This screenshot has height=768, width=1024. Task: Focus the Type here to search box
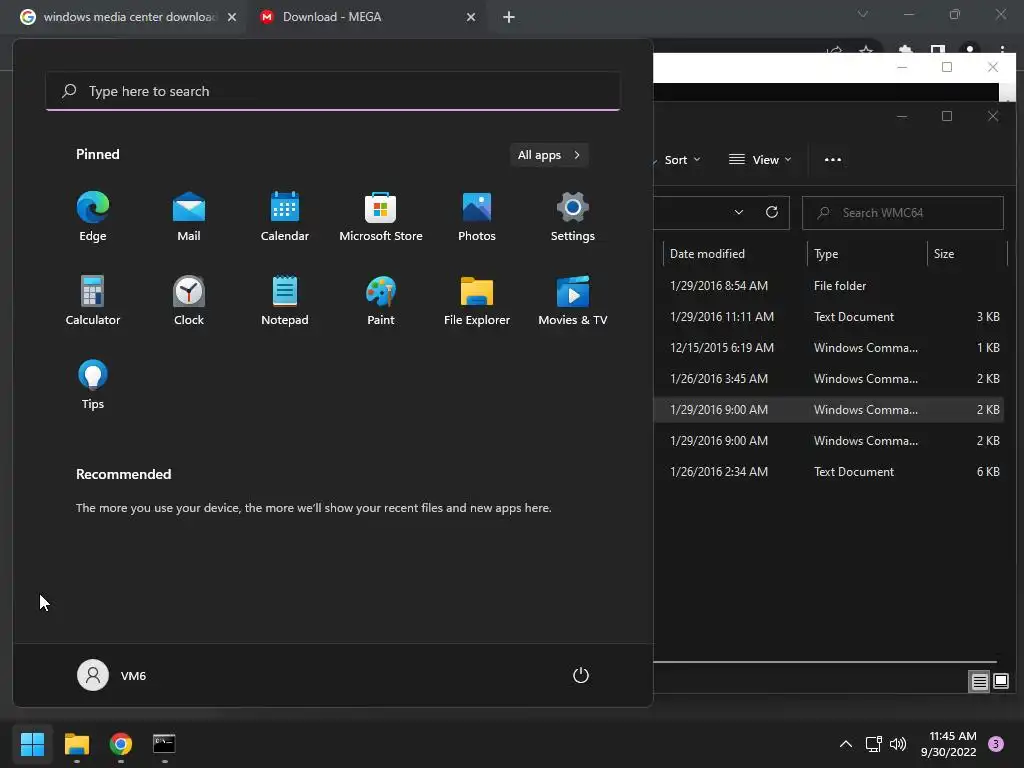tap(333, 91)
